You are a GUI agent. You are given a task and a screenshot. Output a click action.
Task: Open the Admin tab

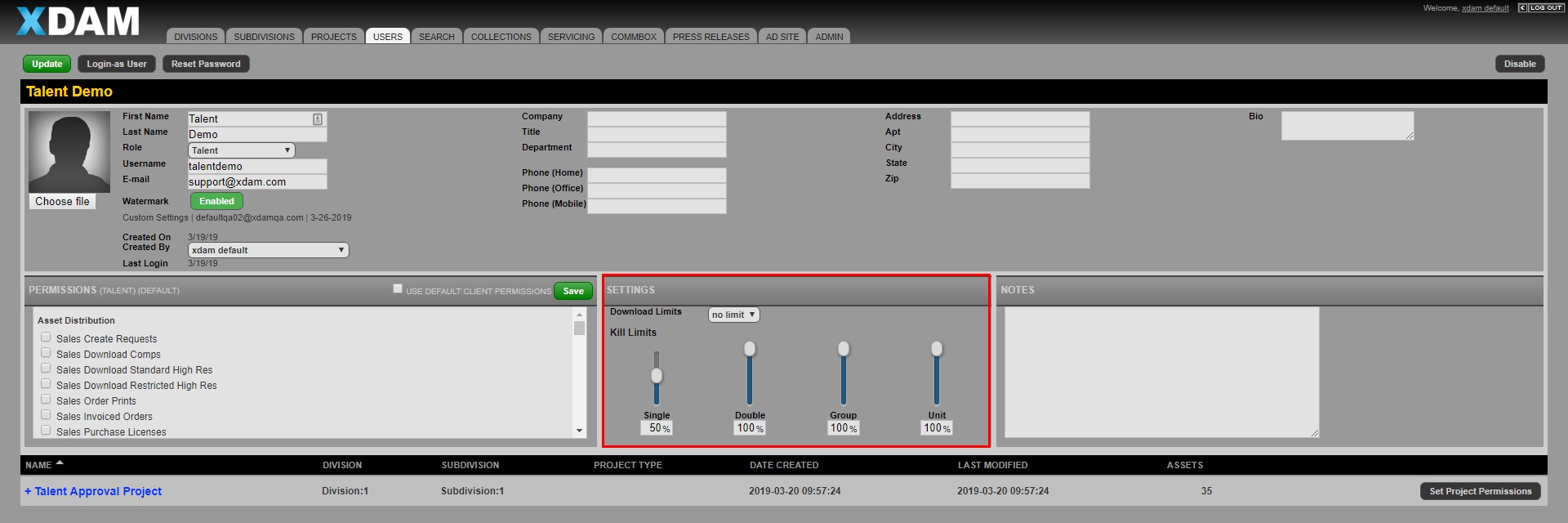pyautogui.click(x=829, y=37)
